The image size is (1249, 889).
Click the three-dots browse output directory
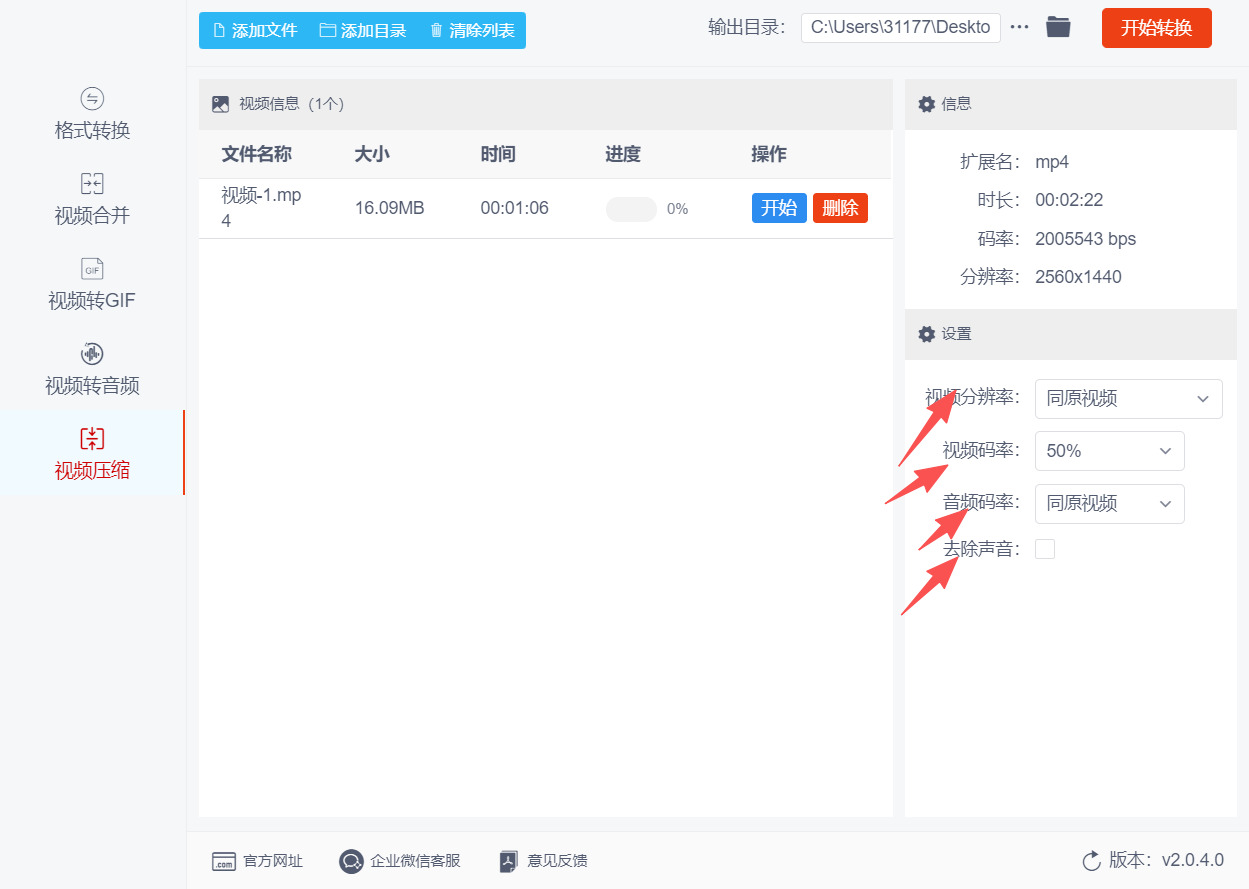[x=1020, y=27]
